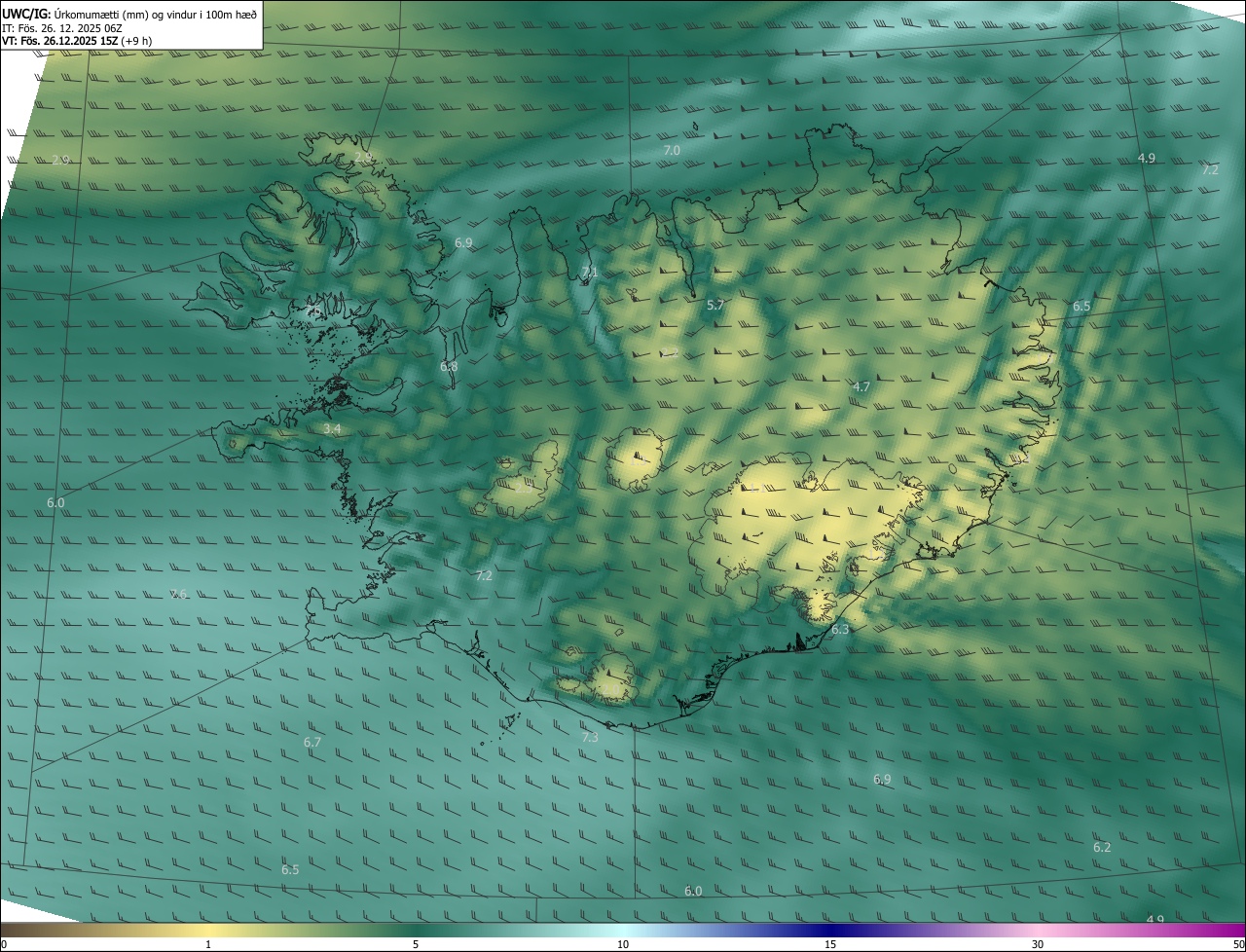Click the colorbar tick label 5

[416, 944]
